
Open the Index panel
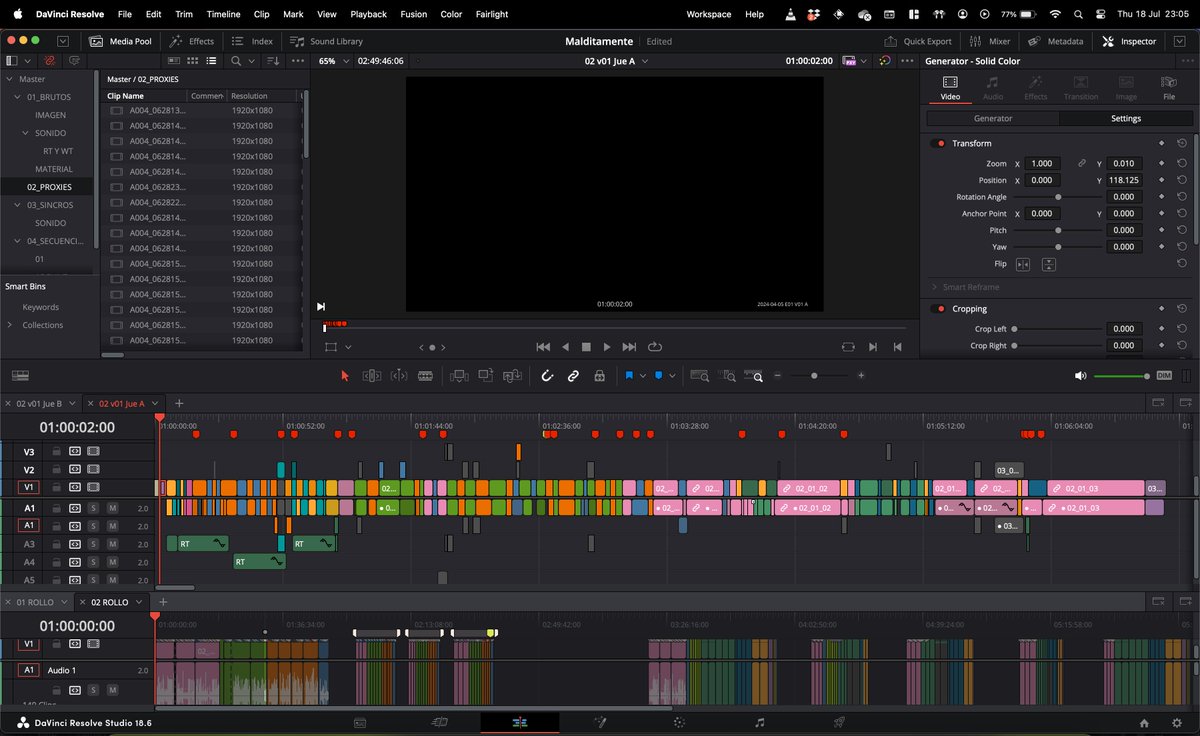click(x=252, y=41)
